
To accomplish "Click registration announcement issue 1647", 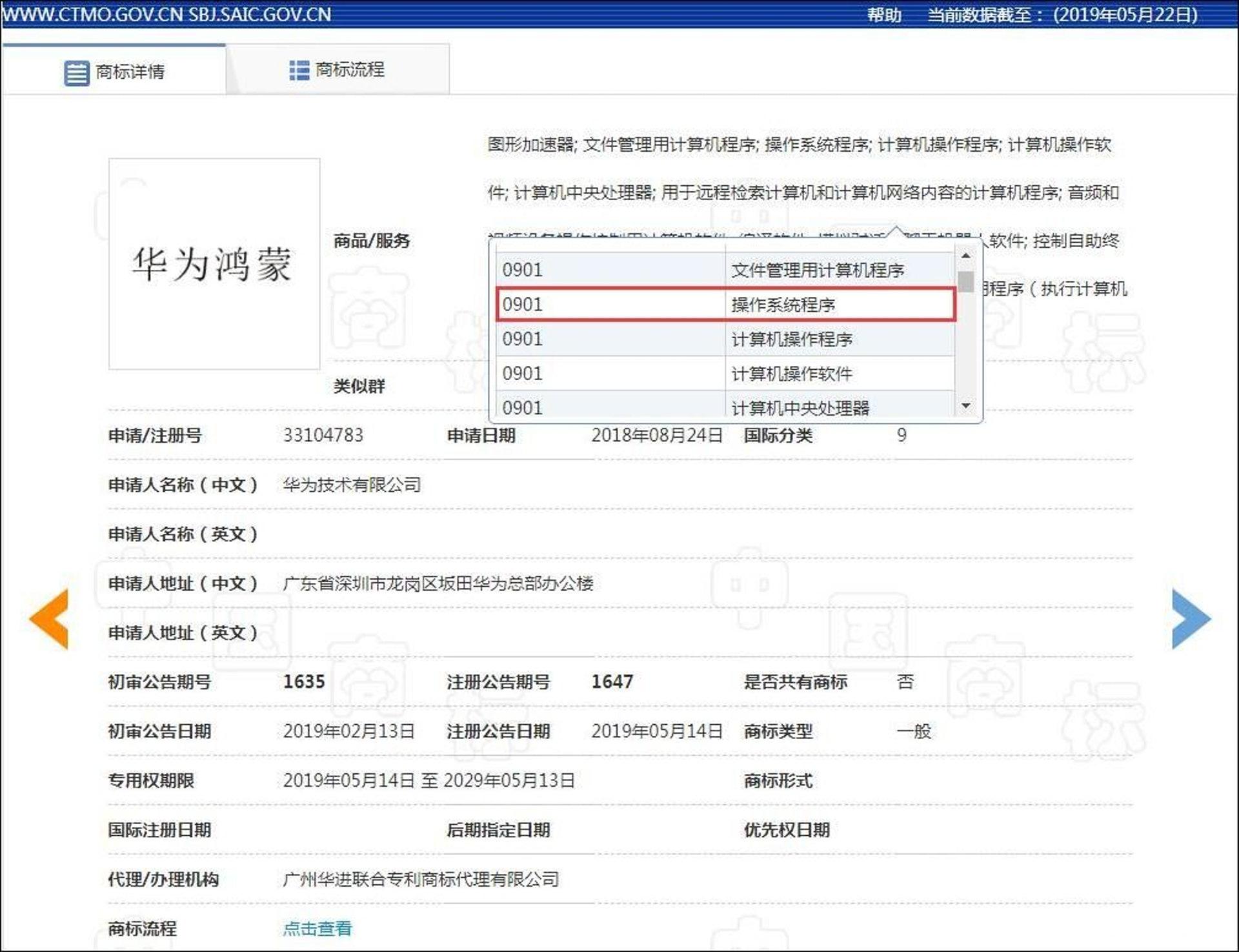I will (612, 682).
